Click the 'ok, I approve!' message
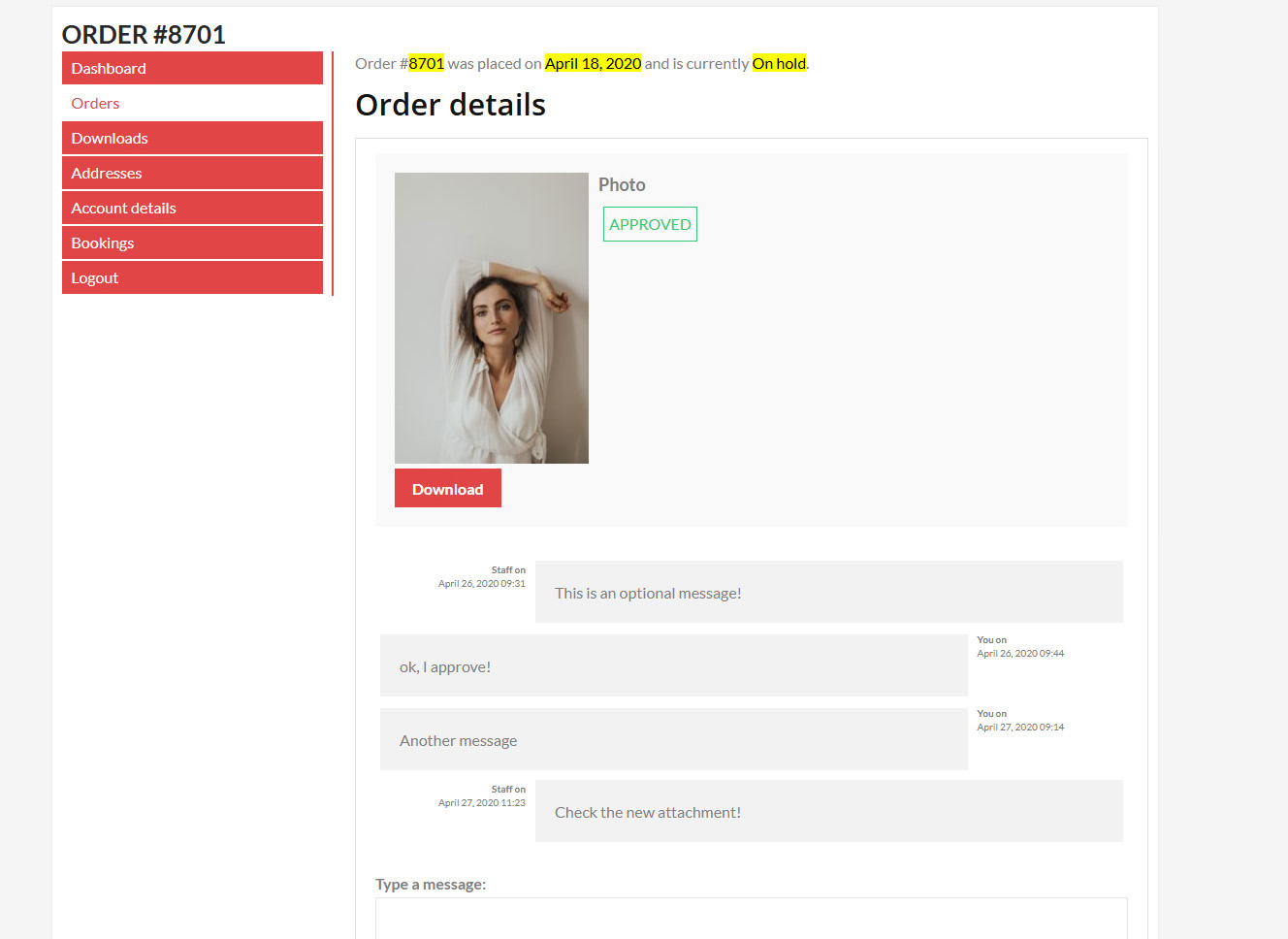The image size is (1288, 939). [x=673, y=666]
